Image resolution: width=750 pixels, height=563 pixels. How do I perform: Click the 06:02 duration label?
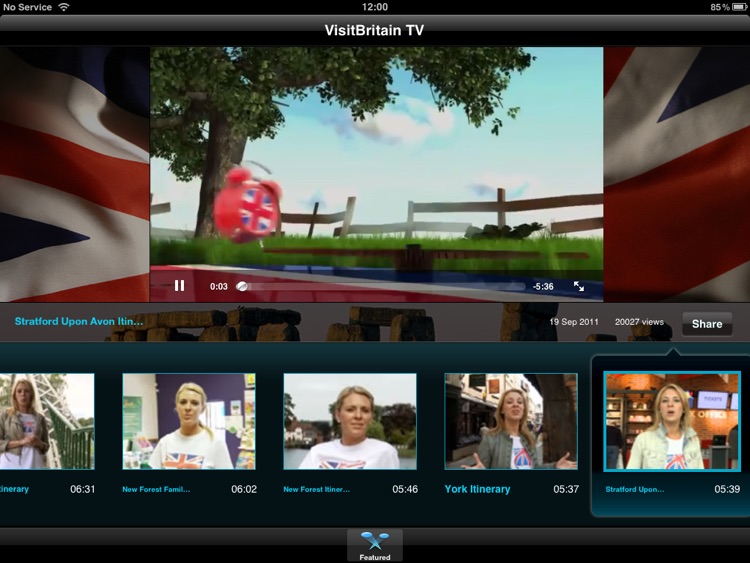pos(244,489)
